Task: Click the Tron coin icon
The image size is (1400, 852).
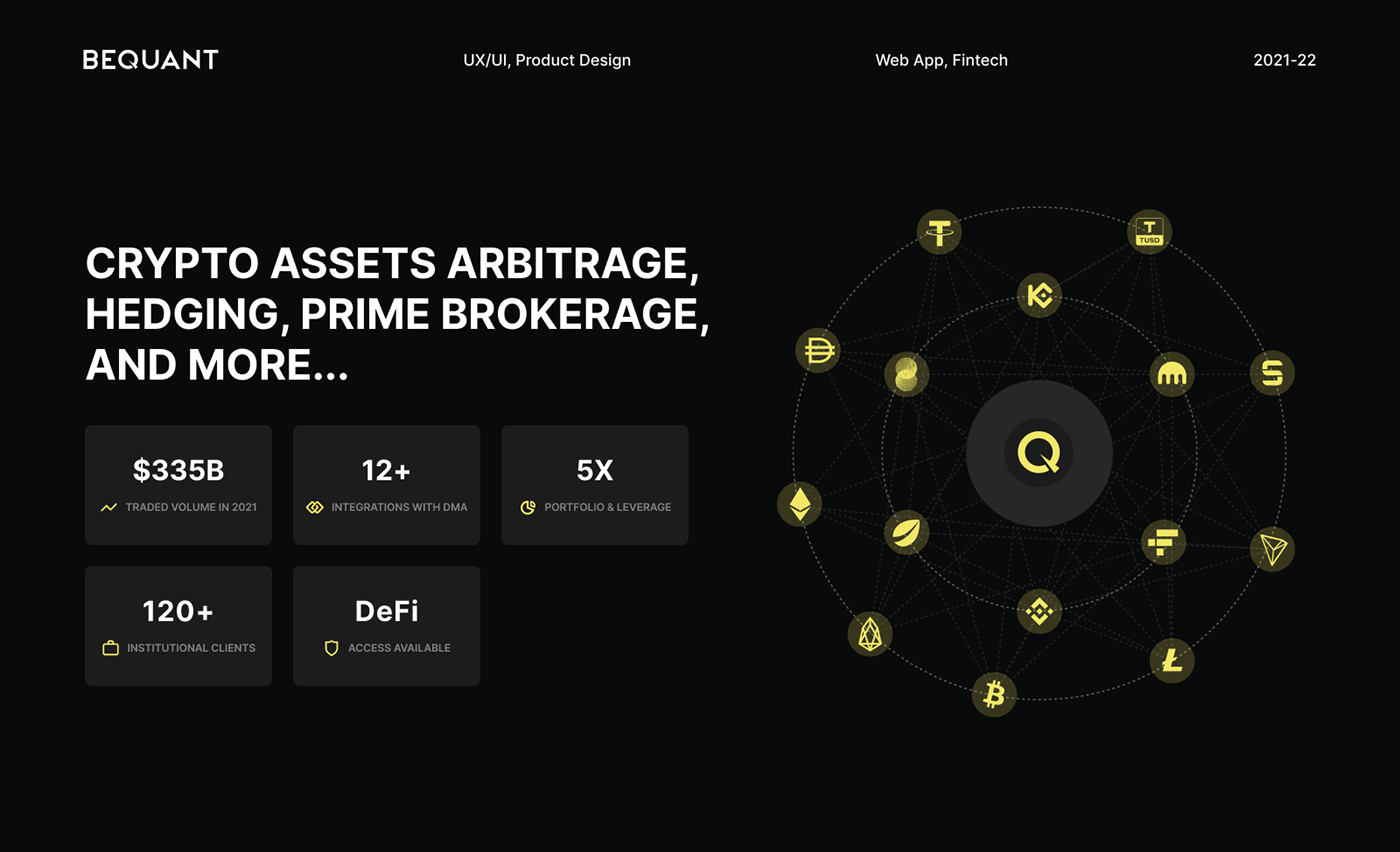Action: point(1272,549)
